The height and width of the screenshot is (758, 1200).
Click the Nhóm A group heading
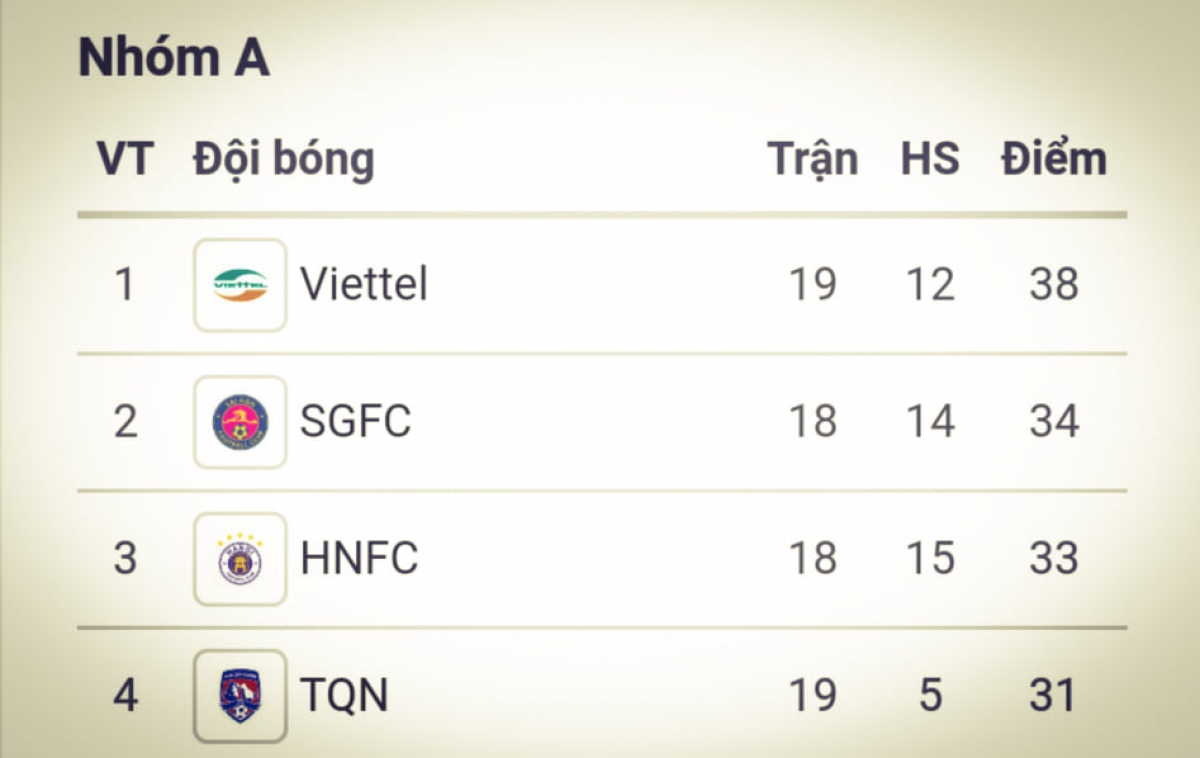click(x=174, y=58)
